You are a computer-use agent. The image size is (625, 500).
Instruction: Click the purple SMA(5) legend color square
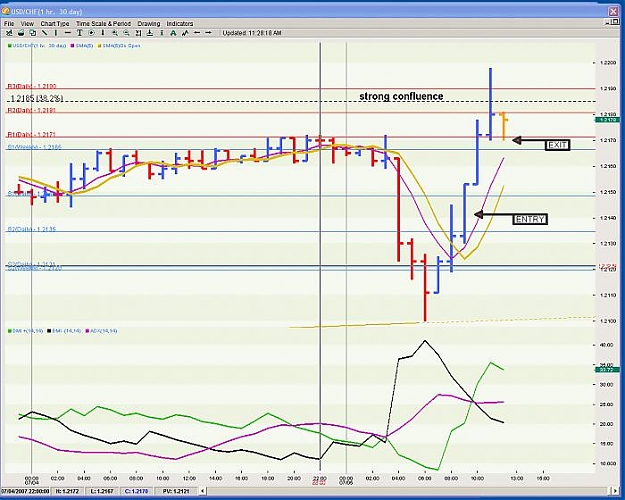[x=73, y=46]
